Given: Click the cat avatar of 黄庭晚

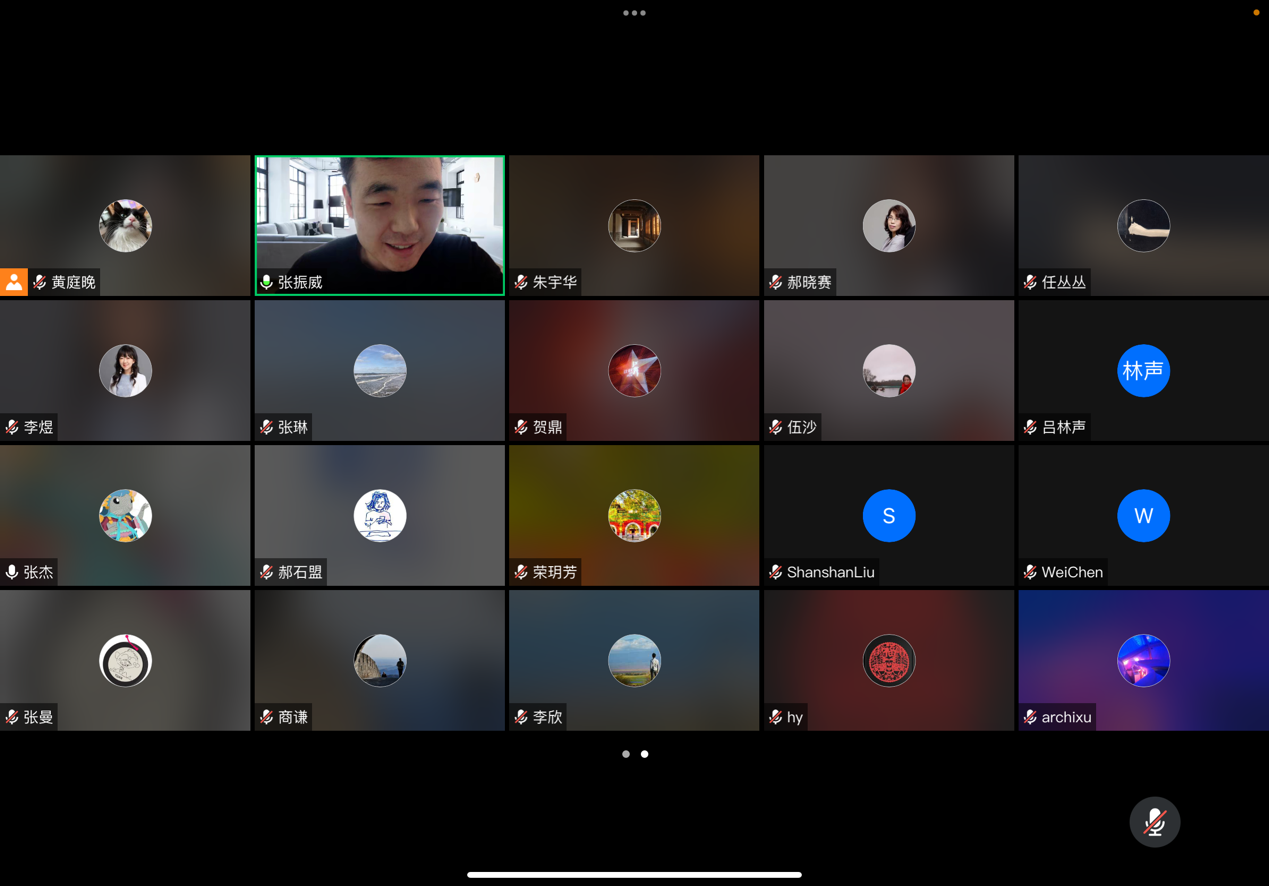Looking at the screenshot, I should pyautogui.click(x=125, y=225).
